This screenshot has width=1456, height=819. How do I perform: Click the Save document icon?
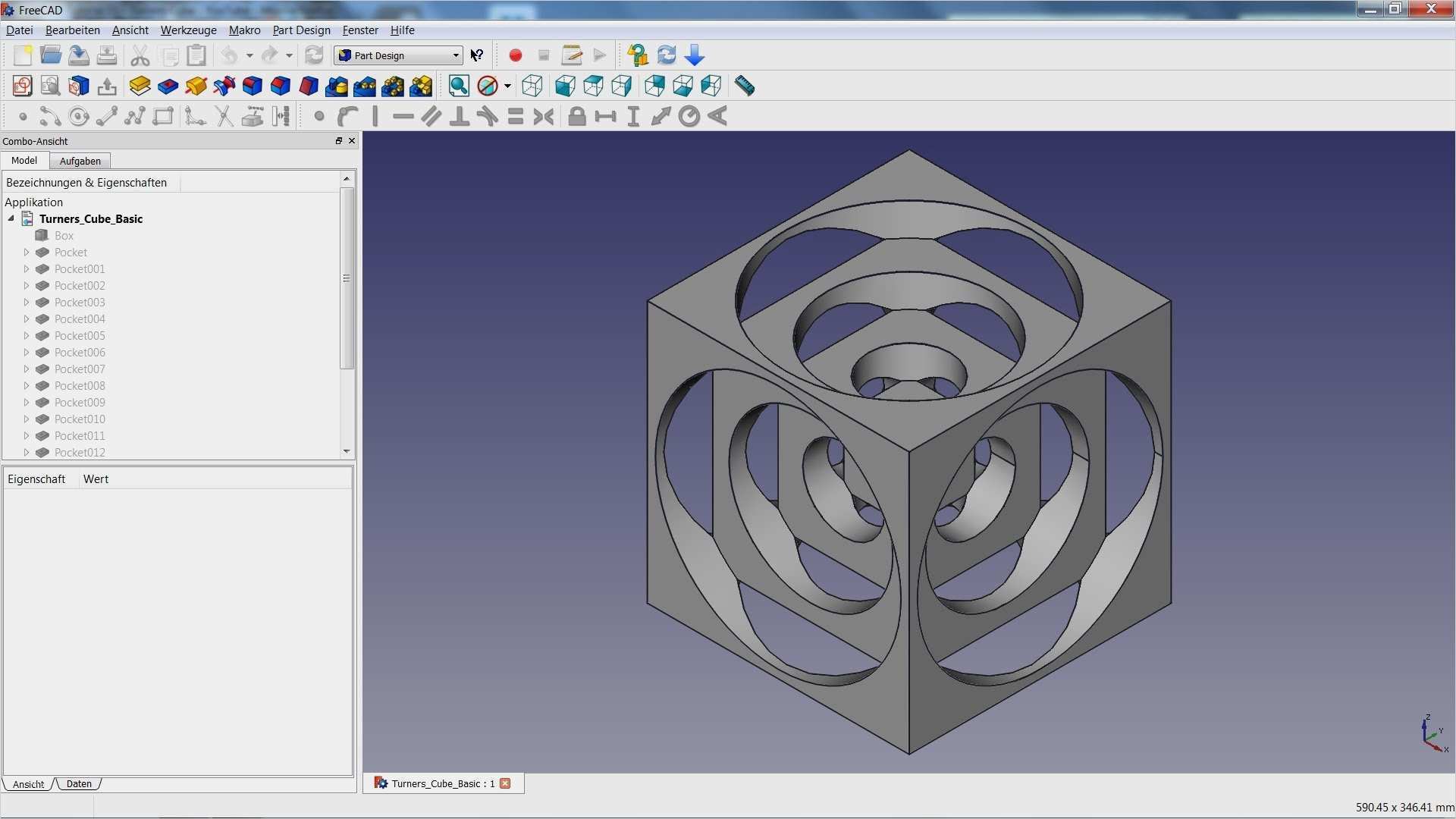[79, 55]
